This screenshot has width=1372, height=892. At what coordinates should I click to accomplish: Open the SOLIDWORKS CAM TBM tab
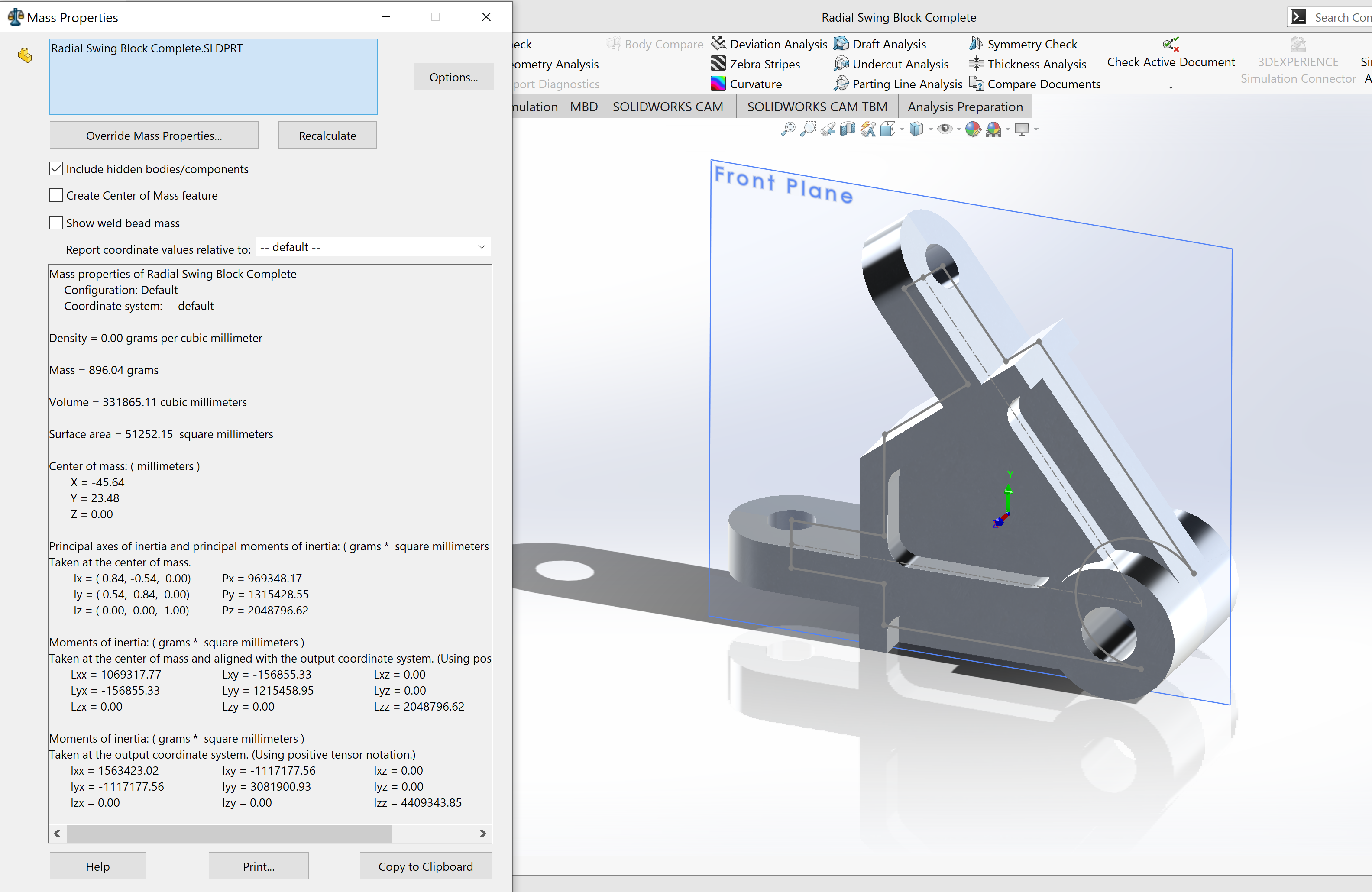click(x=817, y=107)
